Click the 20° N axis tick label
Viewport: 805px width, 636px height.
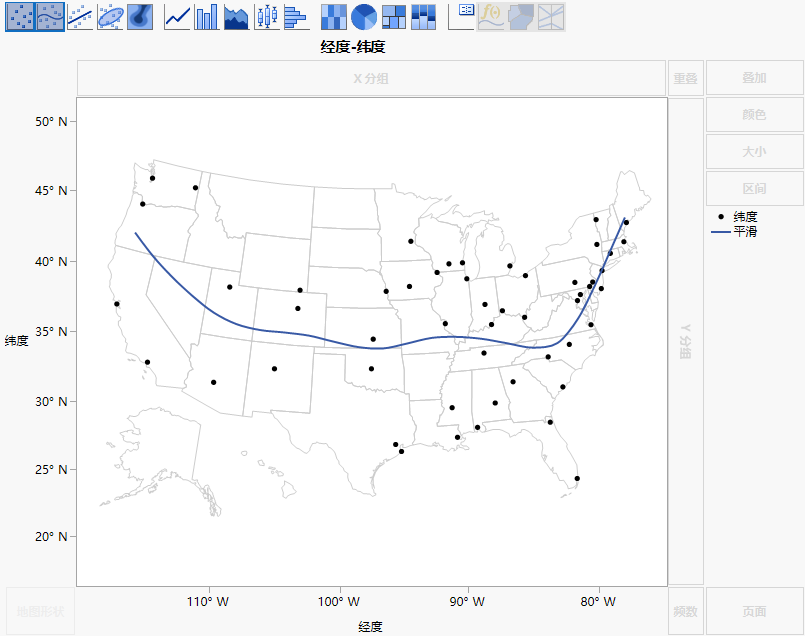(51, 536)
